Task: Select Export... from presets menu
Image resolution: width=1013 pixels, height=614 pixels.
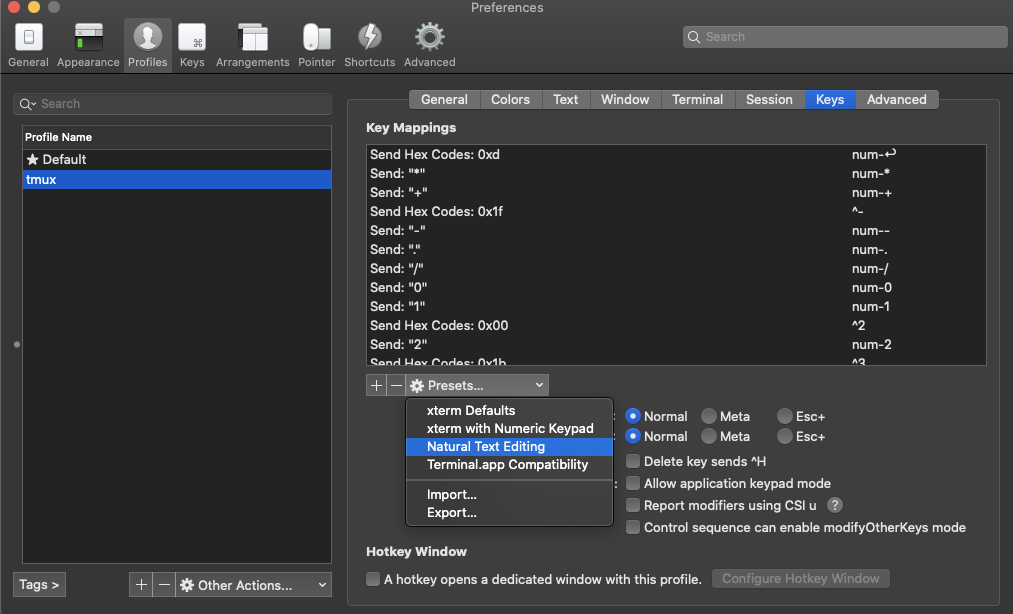Action: 509,513
